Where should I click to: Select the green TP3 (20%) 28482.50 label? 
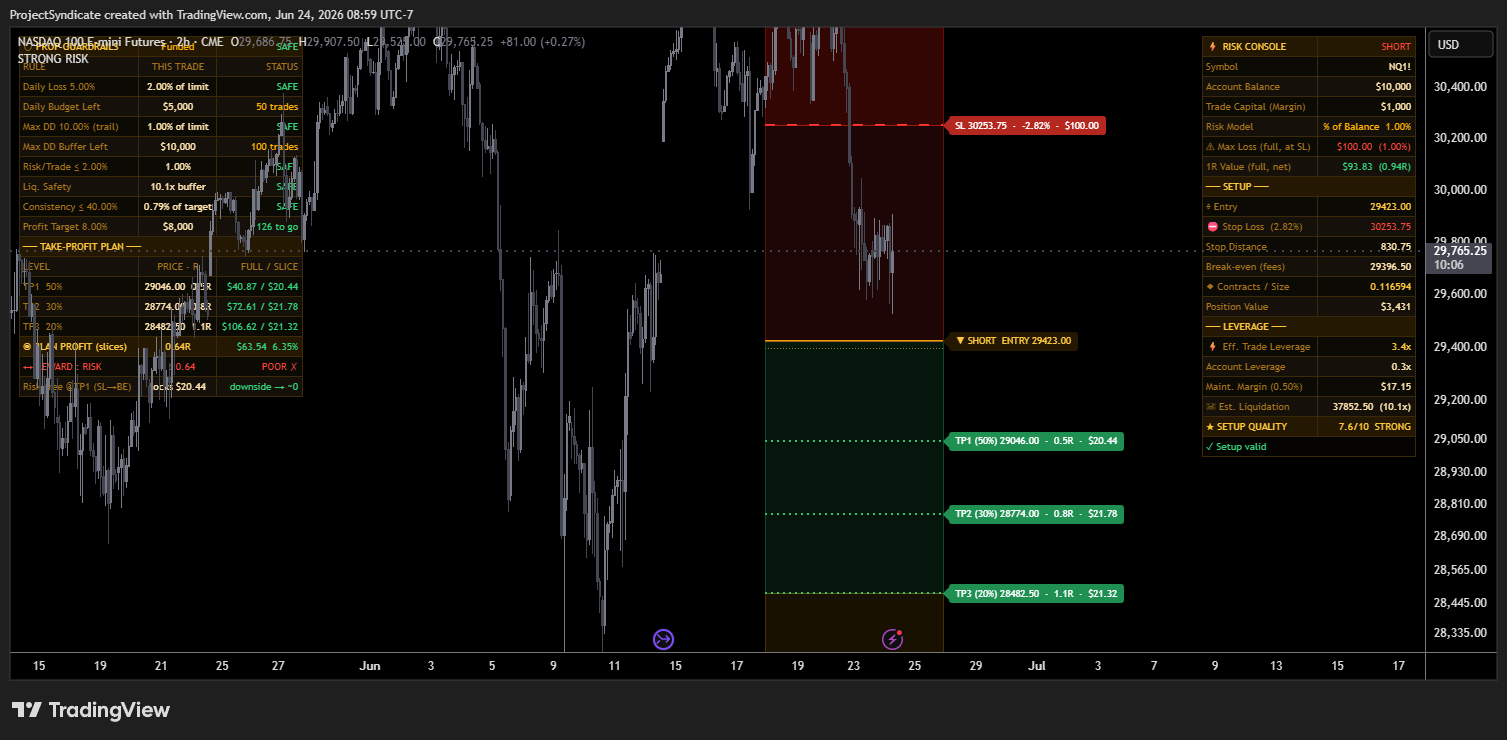[1035, 594]
